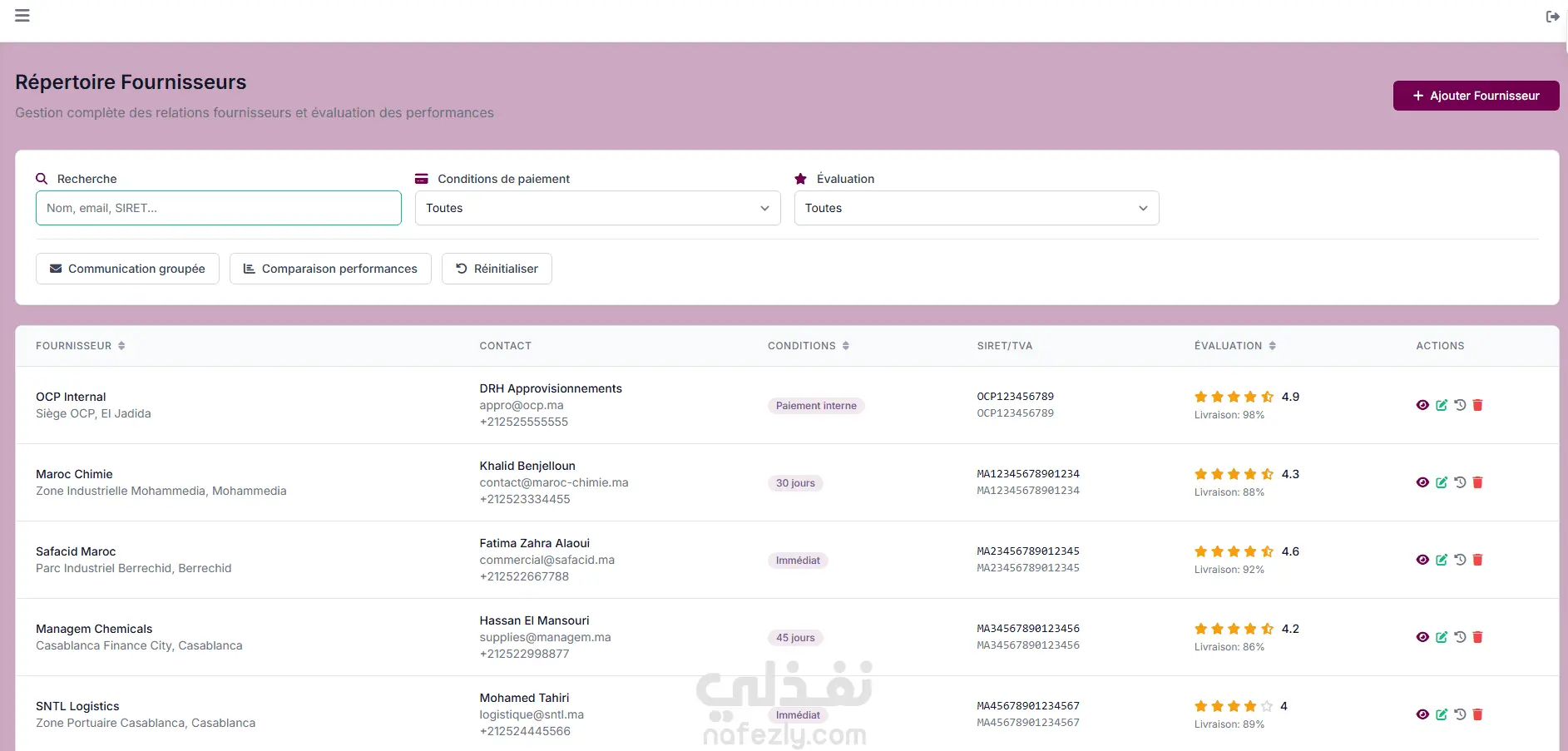Edit the Maroc Chimie supplier
The height and width of the screenshot is (751, 1568).
tap(1442, 482)
